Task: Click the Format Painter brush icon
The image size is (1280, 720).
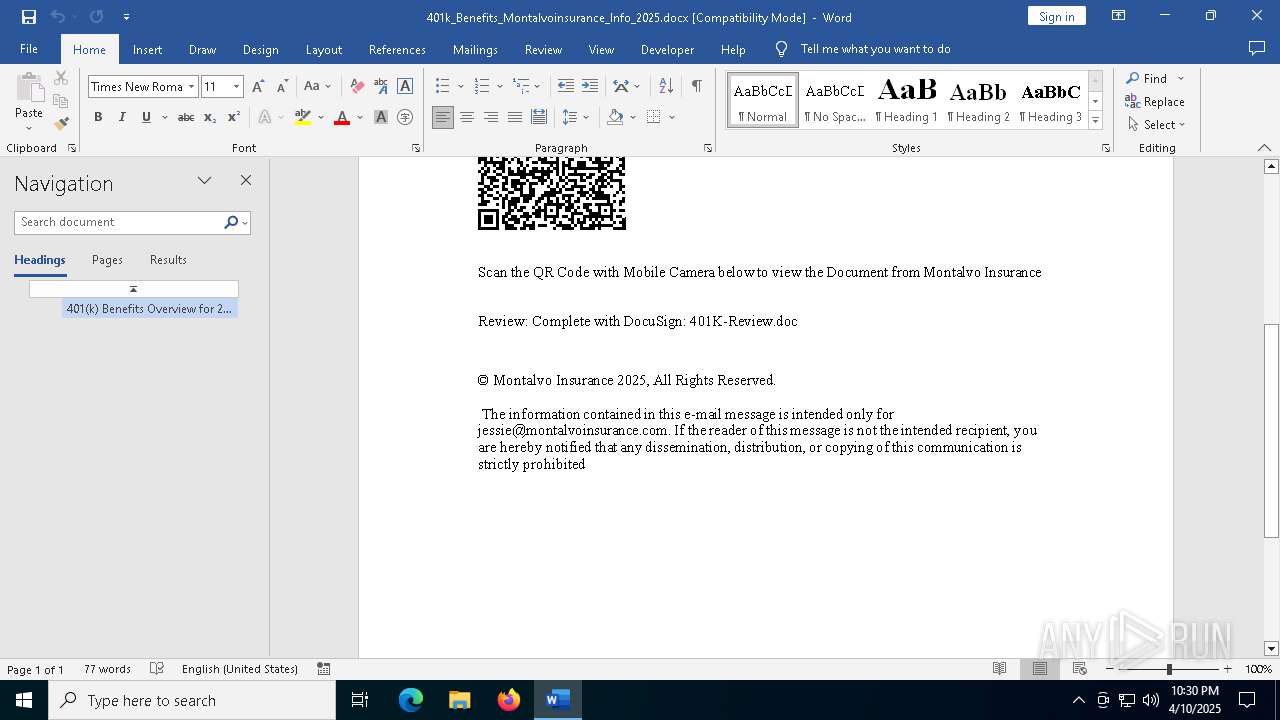Action: pyautogui.click(x=61, y=124)
